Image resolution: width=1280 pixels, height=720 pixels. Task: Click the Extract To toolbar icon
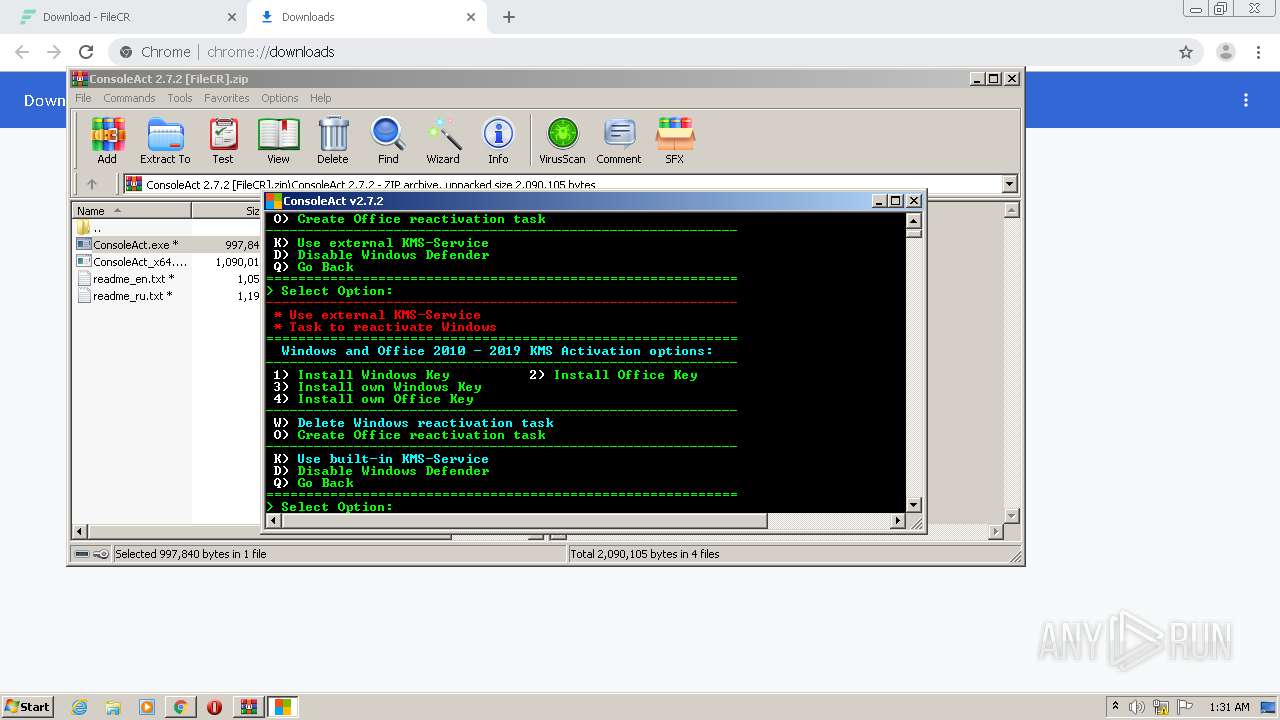[165, 140]
